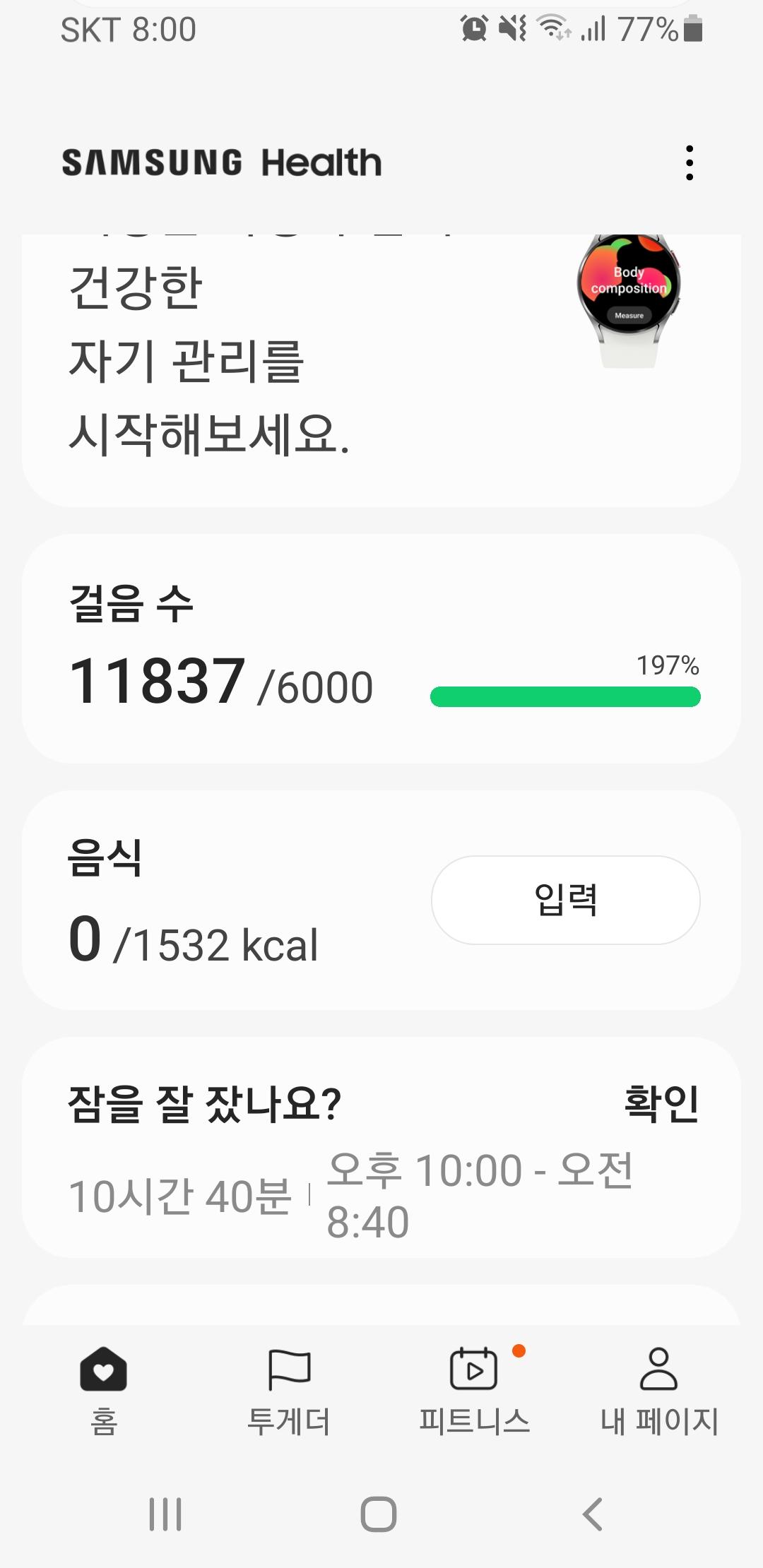Screen dimensions: 763x1568
Task: Open the Together flag icon
Action: (289, 1370)
